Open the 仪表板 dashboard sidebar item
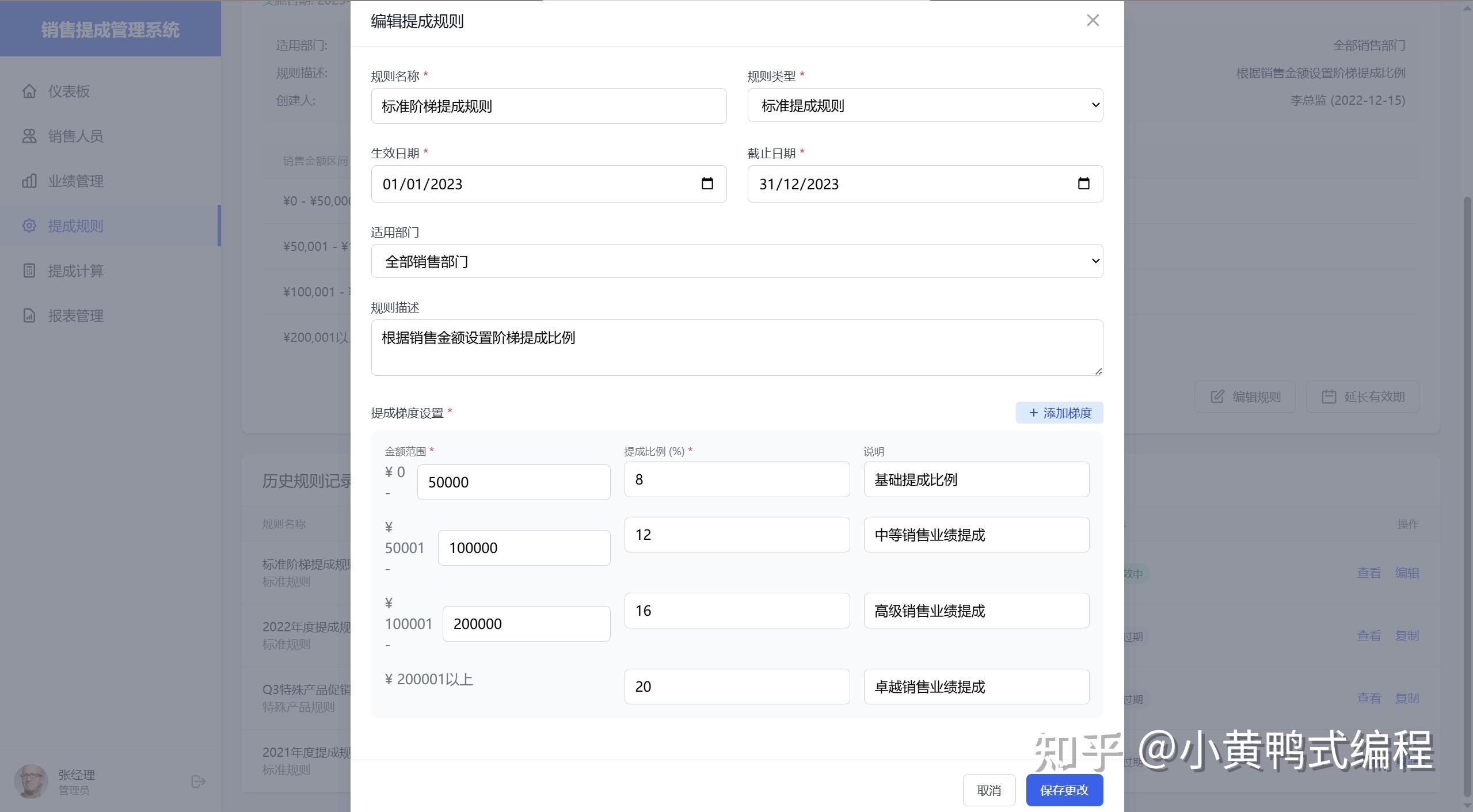 68,92
